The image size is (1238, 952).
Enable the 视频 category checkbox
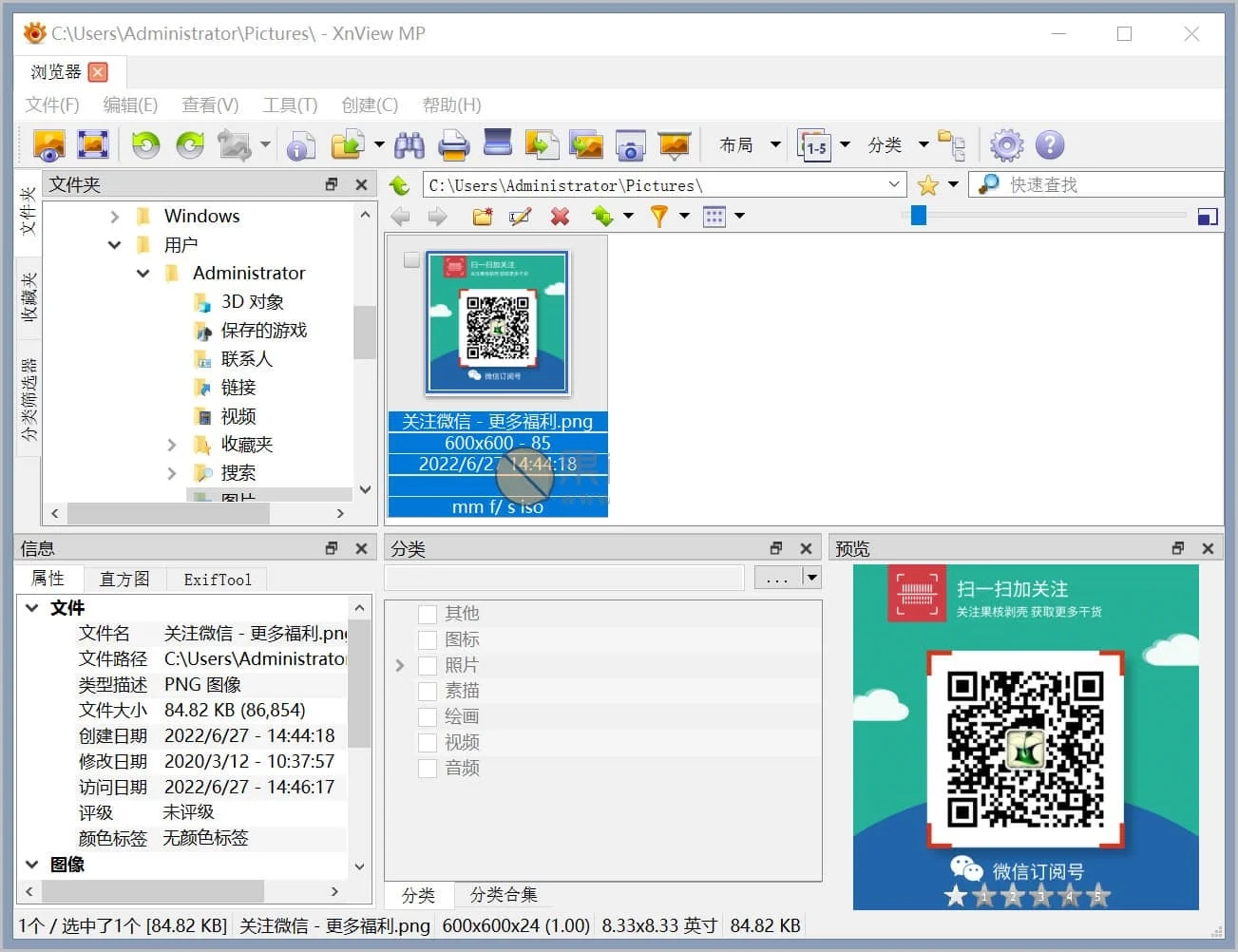428,742
